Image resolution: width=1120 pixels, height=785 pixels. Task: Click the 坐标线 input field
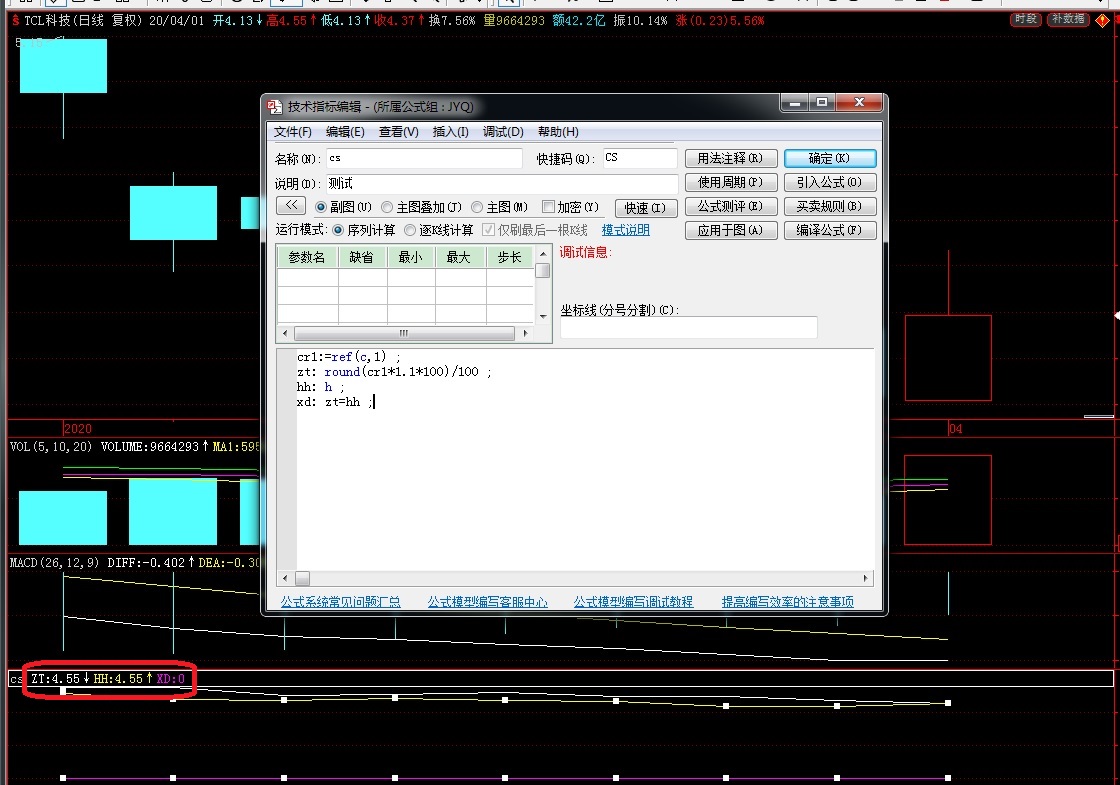688,328
